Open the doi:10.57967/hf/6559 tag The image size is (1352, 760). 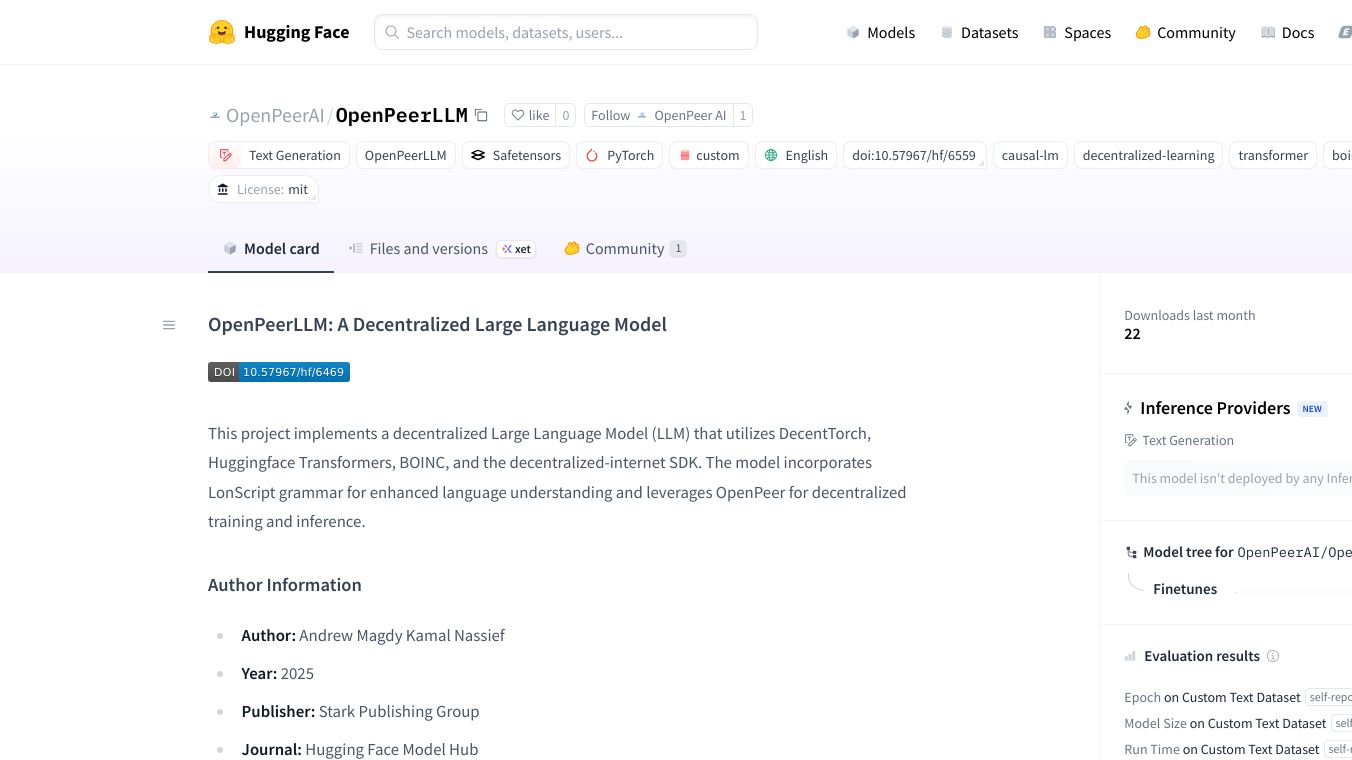pos(914,155)
